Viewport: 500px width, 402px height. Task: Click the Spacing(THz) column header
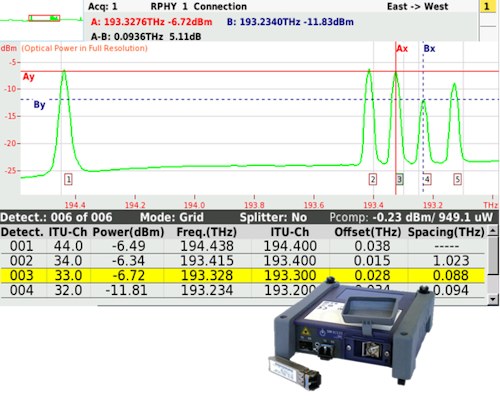(446, 232)
